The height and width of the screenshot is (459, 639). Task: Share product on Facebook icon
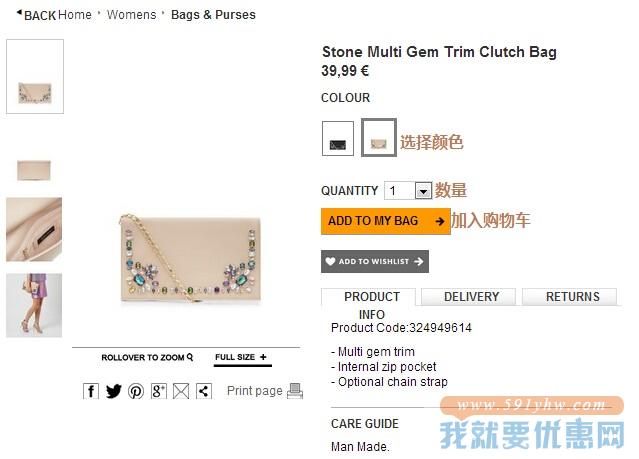91,391
